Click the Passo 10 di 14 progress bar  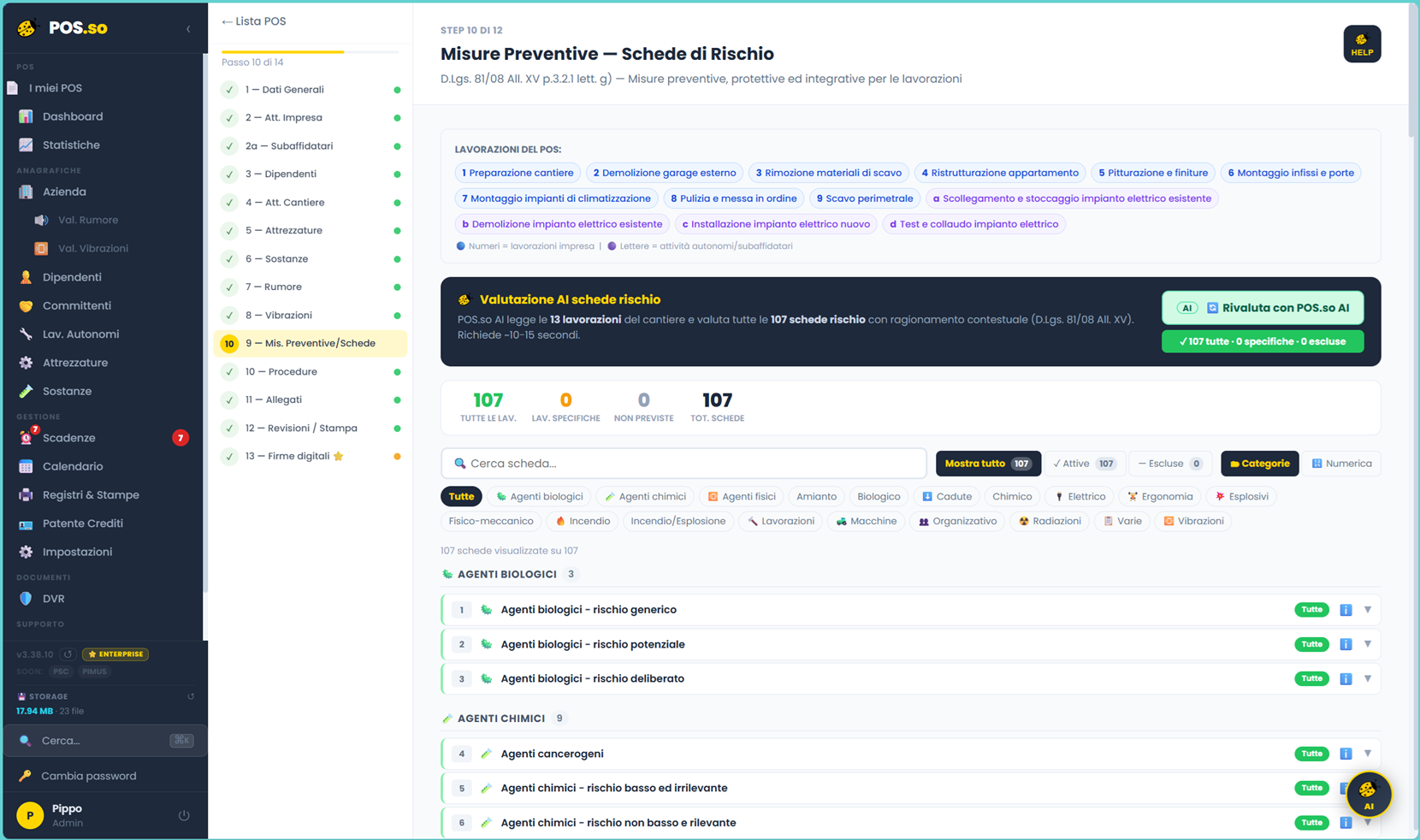pyautogui.click(x=311, y=52)
